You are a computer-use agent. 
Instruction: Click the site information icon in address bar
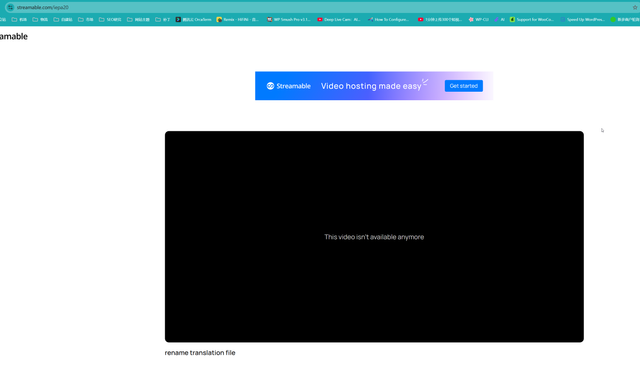[10, 7]
